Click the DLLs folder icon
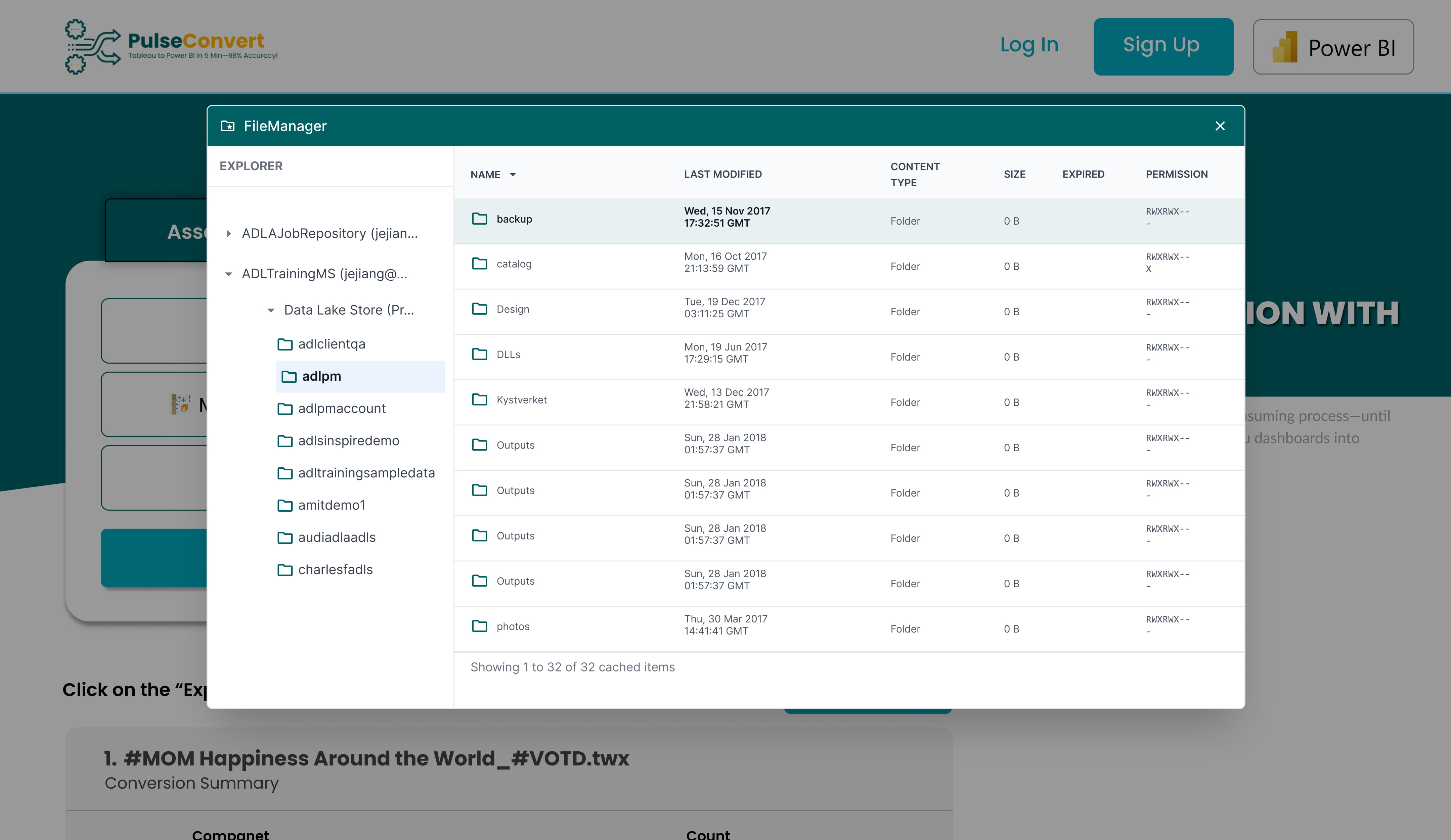Viewport: 1451px width, 840px height. click(x=480, y=355)
